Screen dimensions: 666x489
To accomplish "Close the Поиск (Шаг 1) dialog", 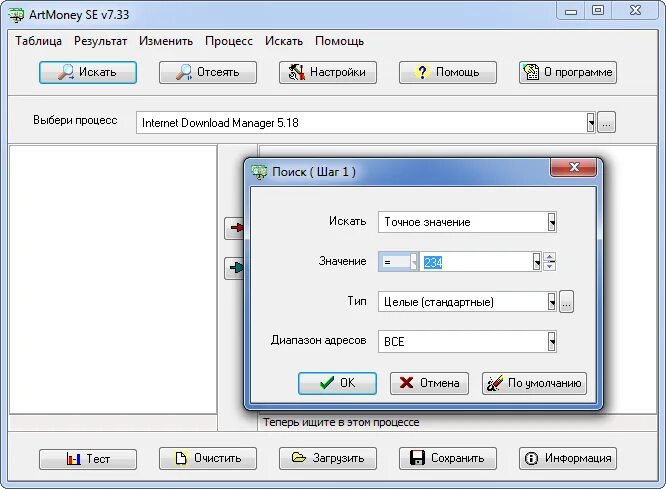I will pos(574,167).
